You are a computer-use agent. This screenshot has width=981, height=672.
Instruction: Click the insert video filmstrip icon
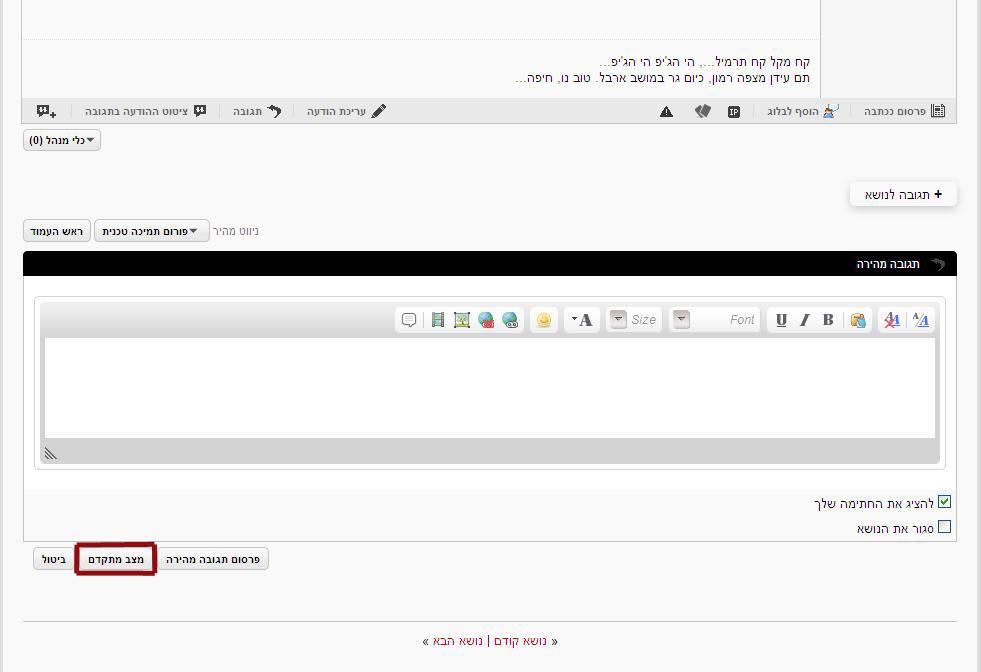tap(438, 320)
